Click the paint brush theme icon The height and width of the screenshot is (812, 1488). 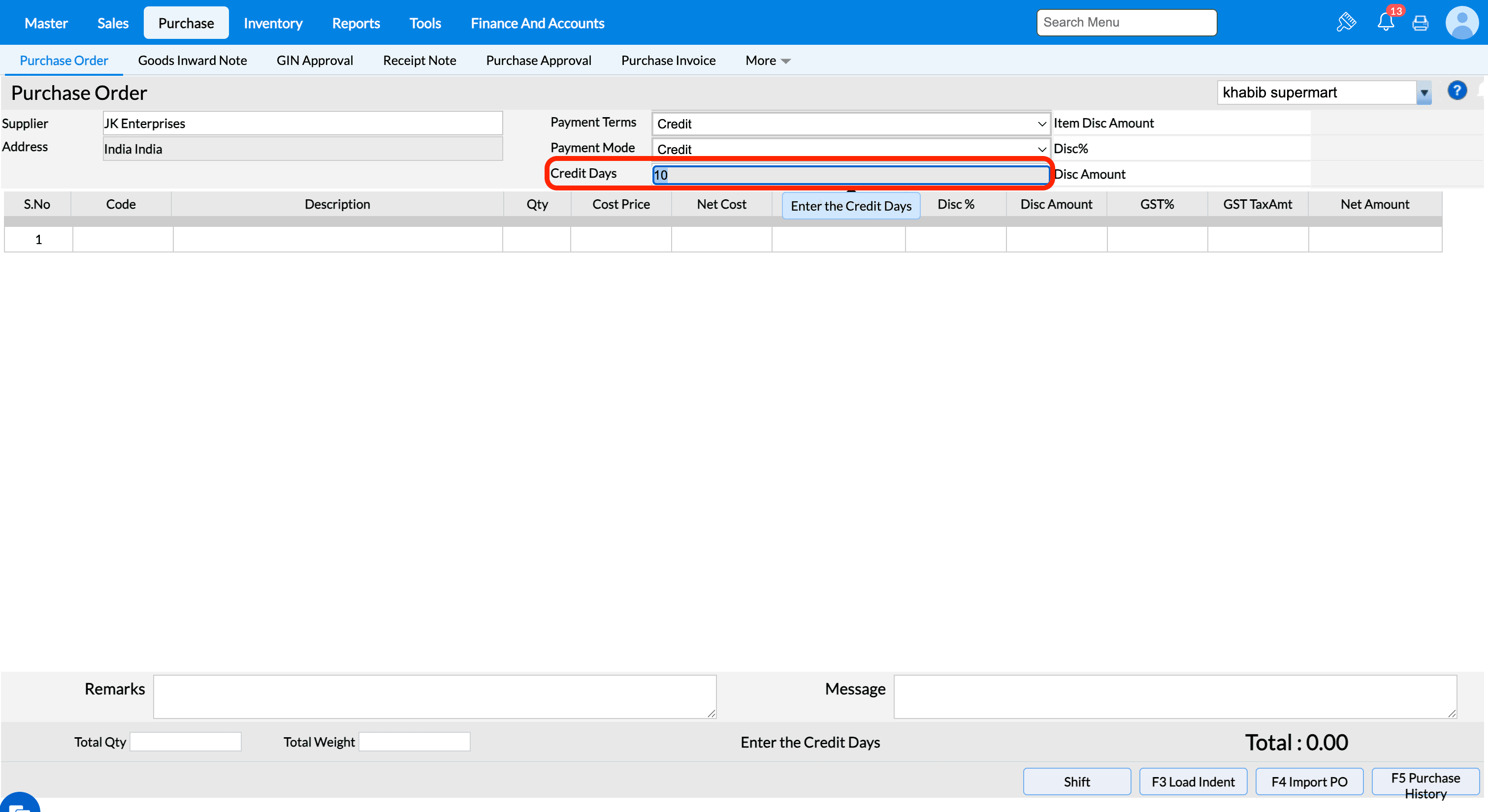click(1345, 23)
